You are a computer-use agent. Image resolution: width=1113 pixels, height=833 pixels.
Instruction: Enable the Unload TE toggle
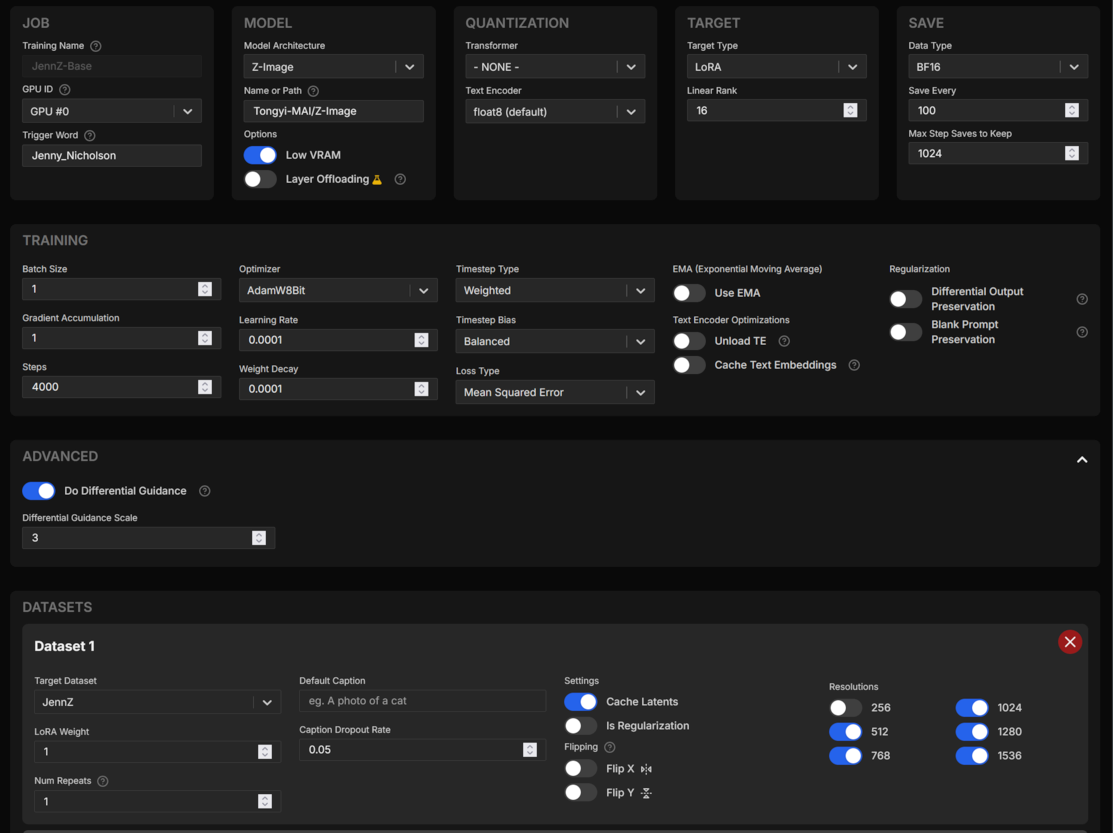689,341
